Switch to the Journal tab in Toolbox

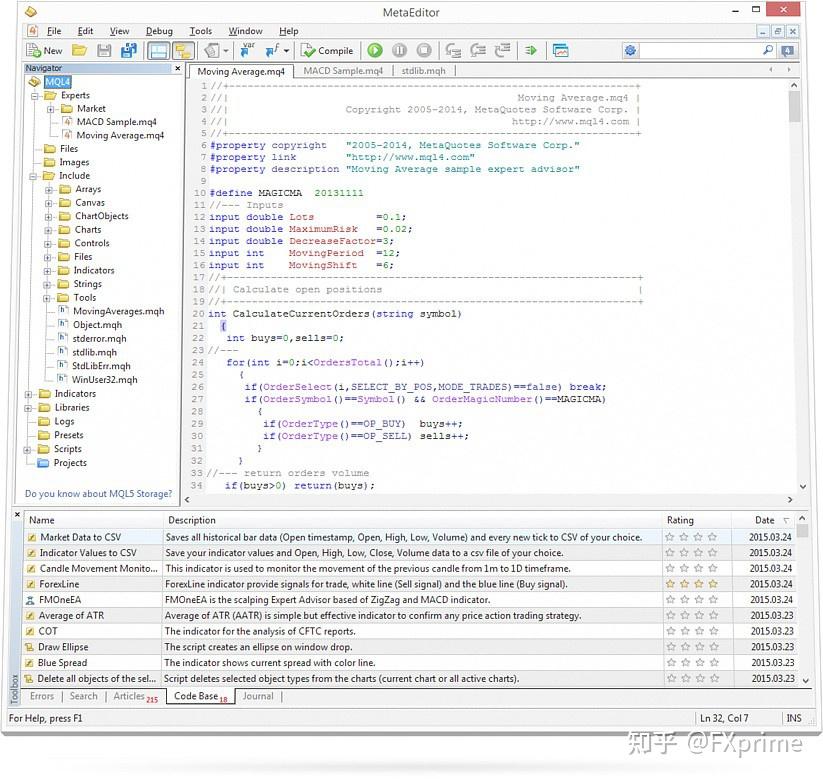(258, 696)
